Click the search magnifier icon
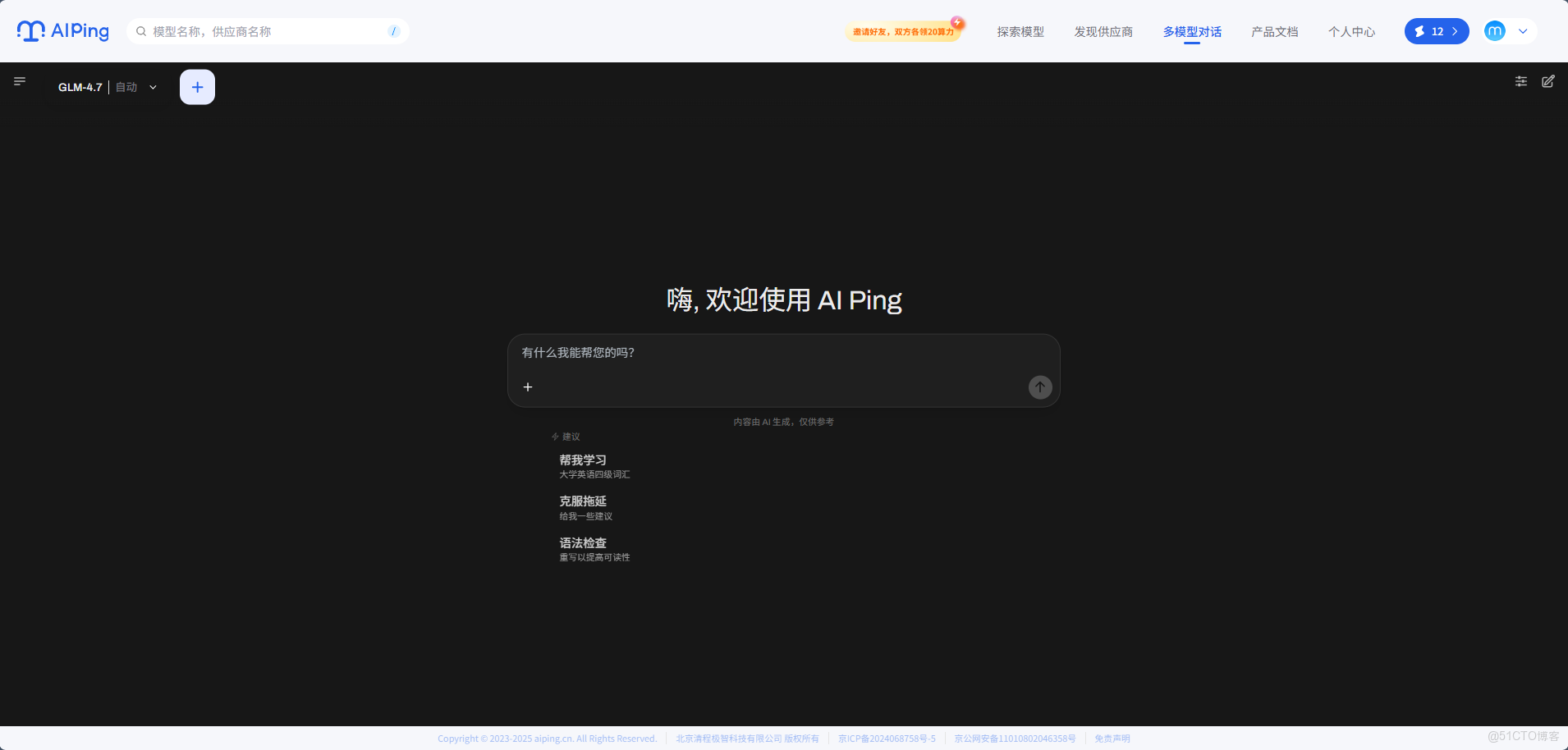Image resolution: width=1568 pixels, height=750 pixels. 141,31
